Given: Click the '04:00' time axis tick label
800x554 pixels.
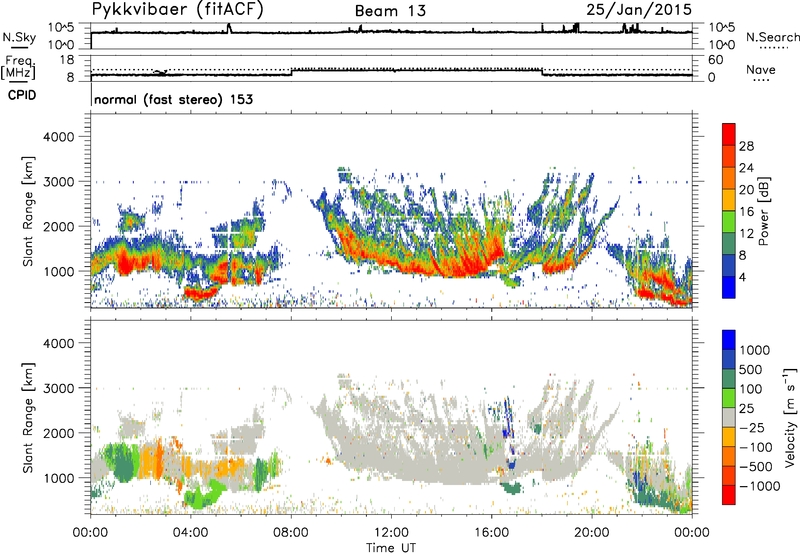Looking at the screenshot, I should pyautogui.click(x=190, y=533).
